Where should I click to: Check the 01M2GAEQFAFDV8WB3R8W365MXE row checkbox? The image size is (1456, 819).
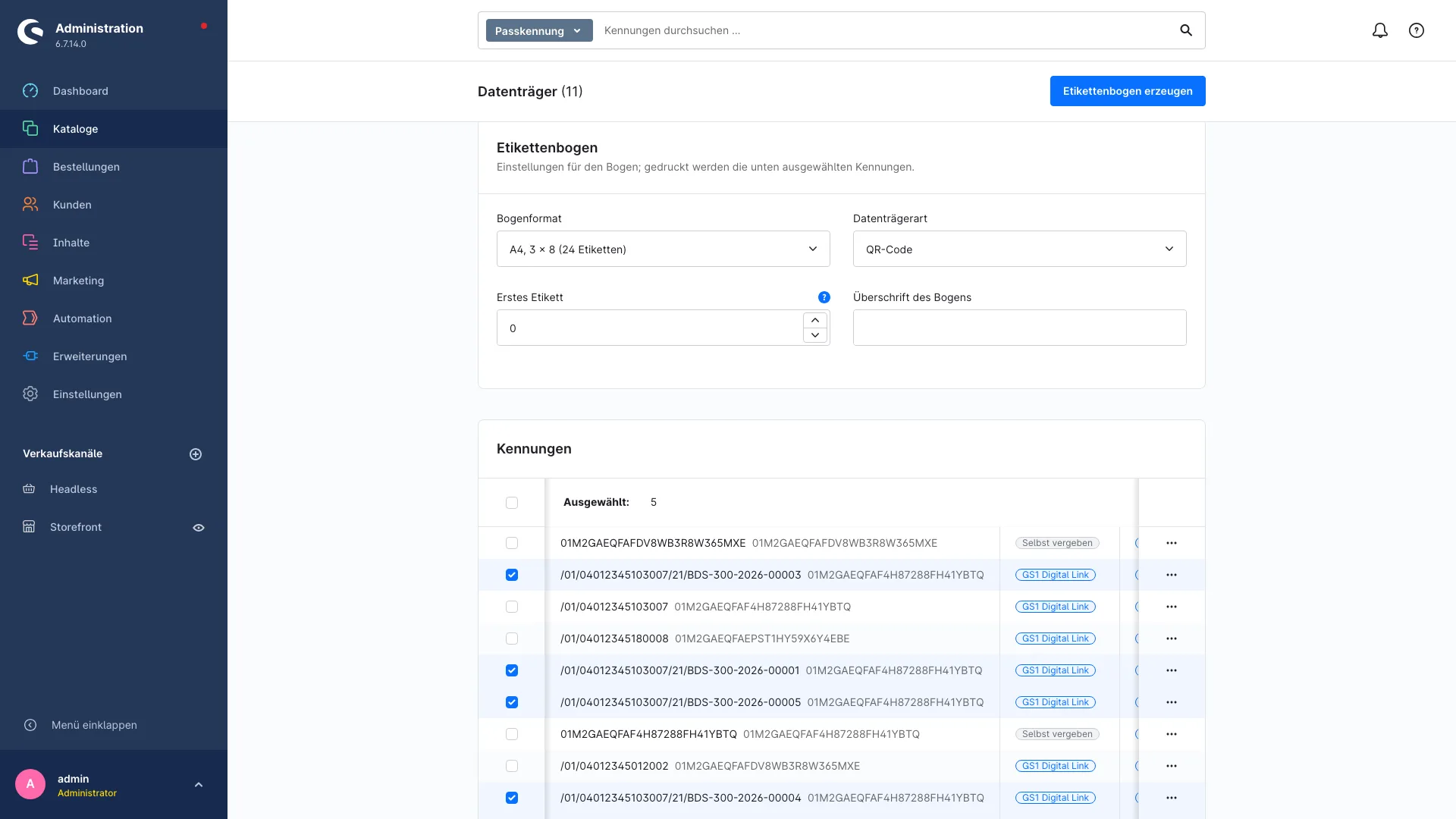coord(512,543)
